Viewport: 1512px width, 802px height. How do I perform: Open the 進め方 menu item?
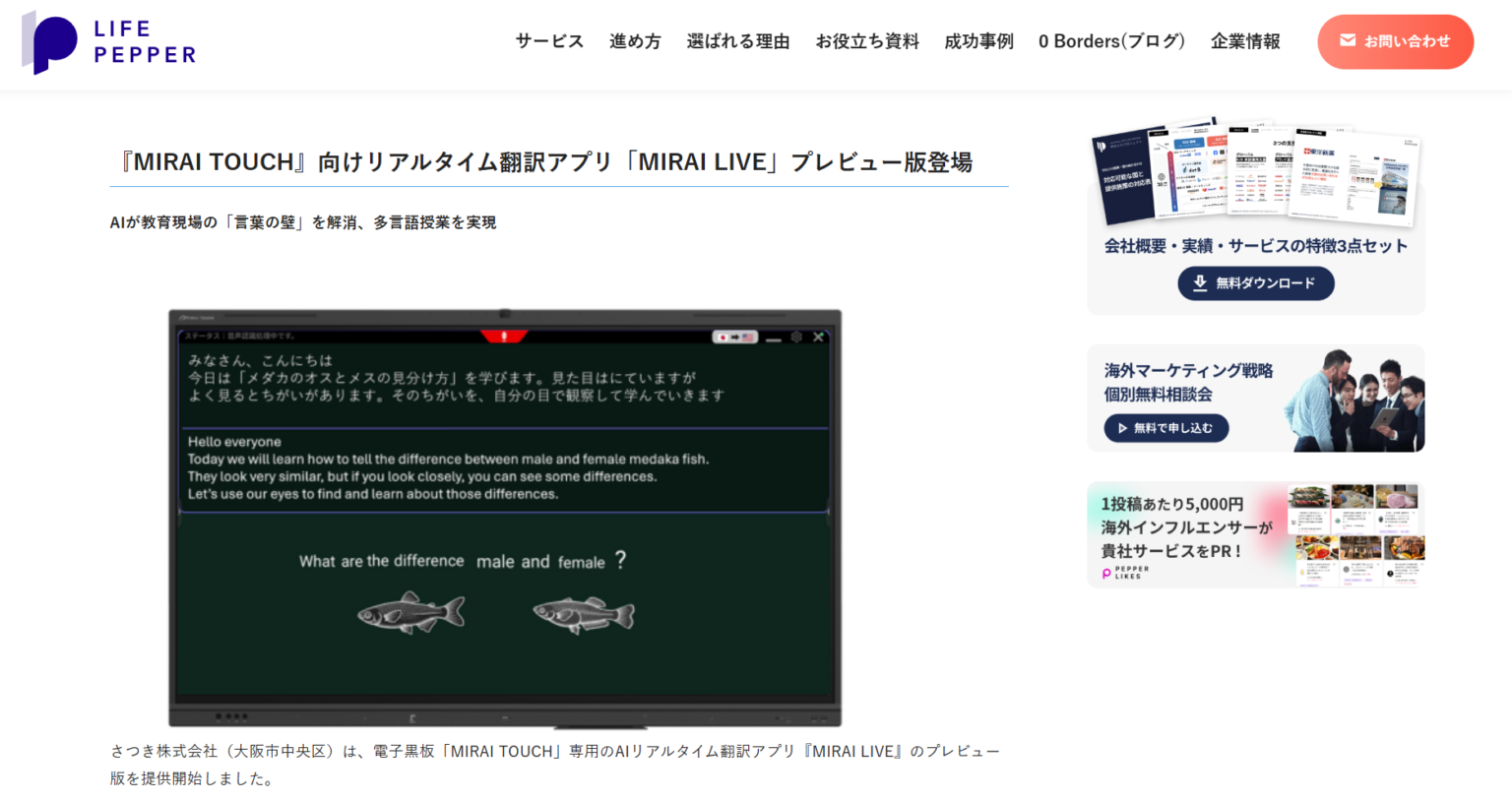tap(635, 41)
